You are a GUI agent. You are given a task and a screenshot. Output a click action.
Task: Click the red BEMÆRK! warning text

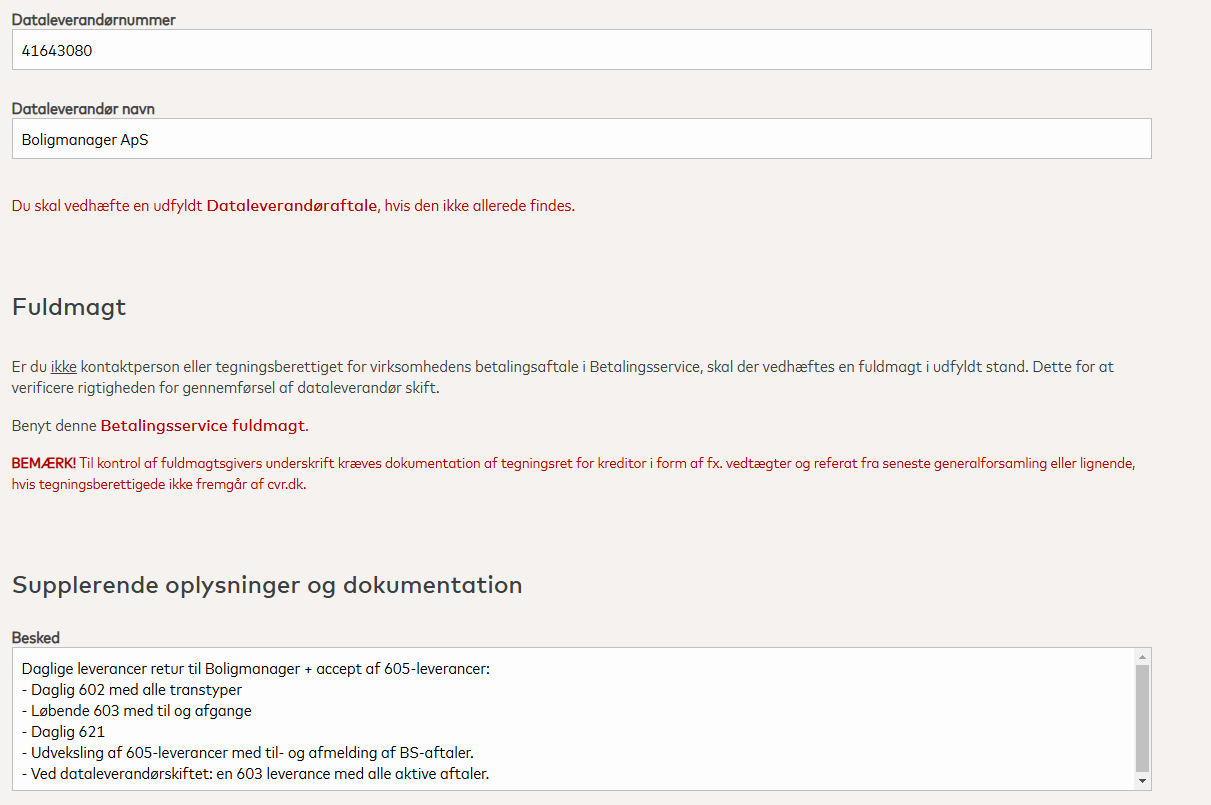click(44, 464)
